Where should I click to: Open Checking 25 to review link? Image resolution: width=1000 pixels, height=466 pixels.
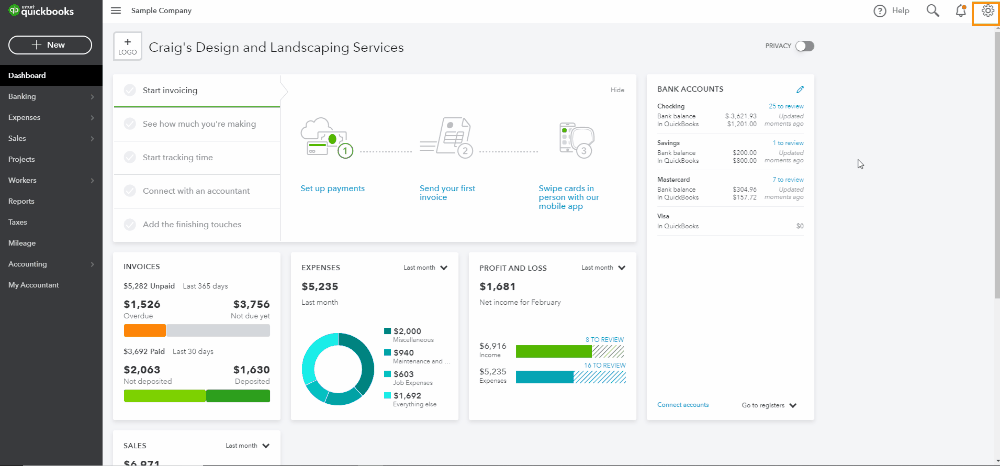[x=786, y=106]
